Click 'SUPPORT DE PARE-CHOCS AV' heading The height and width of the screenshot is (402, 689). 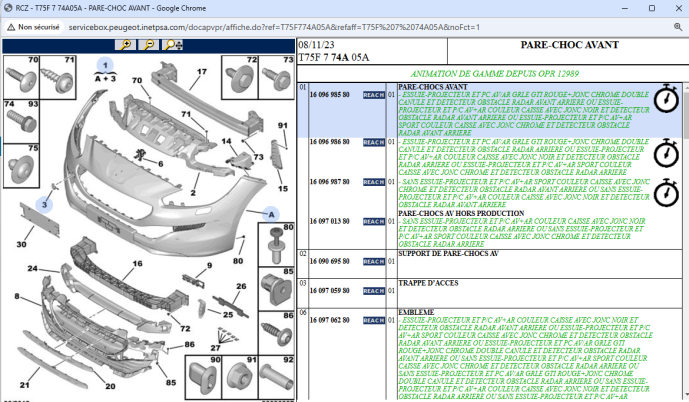[448, 254]
